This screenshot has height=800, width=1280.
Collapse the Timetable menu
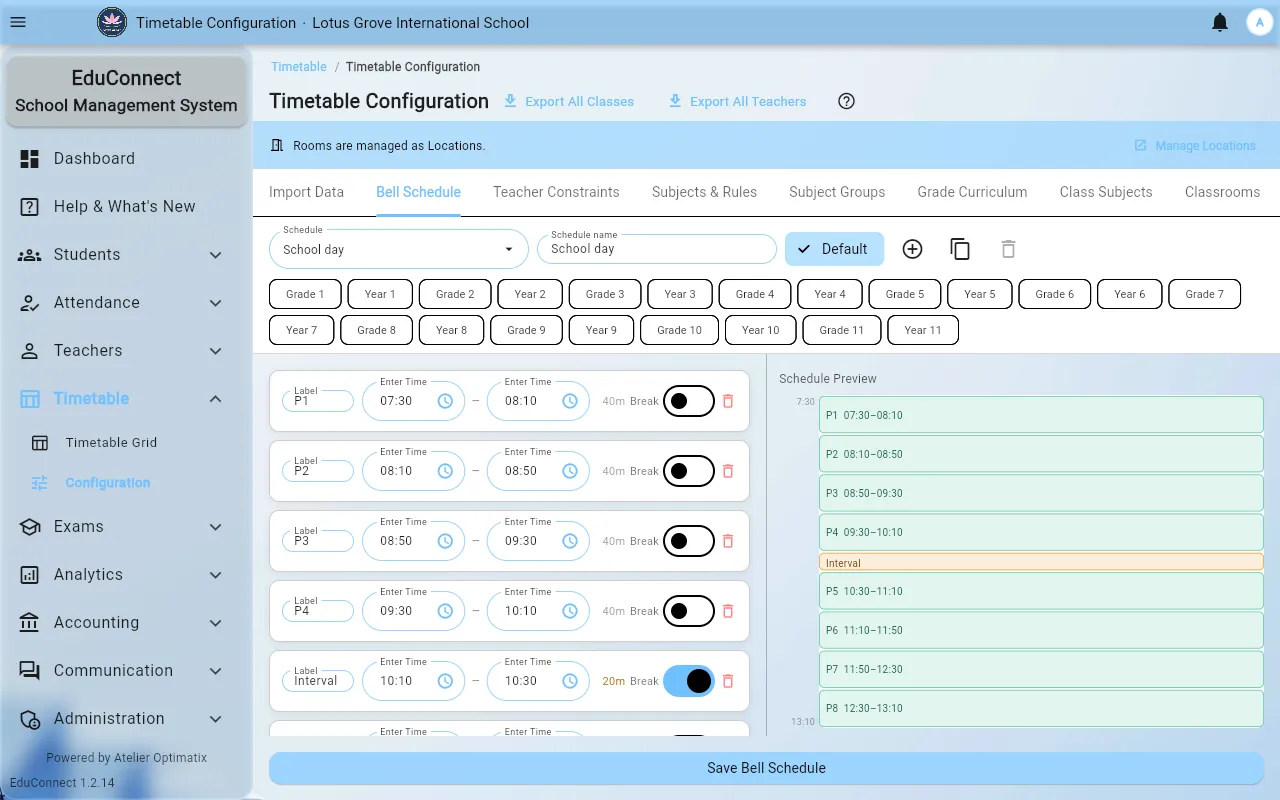coord(126,399)
